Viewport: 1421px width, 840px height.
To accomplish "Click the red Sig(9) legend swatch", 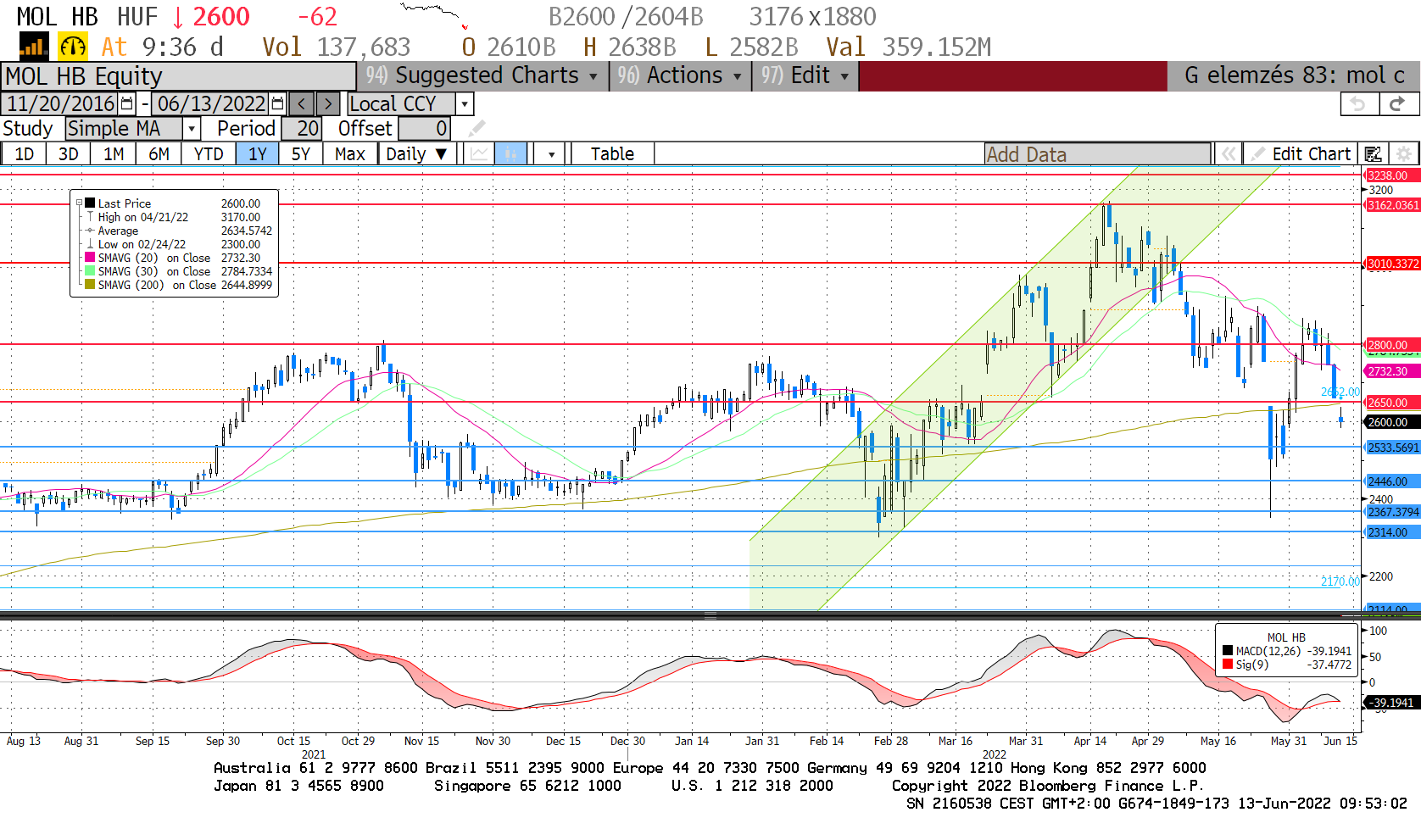I will tap(1228, 665).
